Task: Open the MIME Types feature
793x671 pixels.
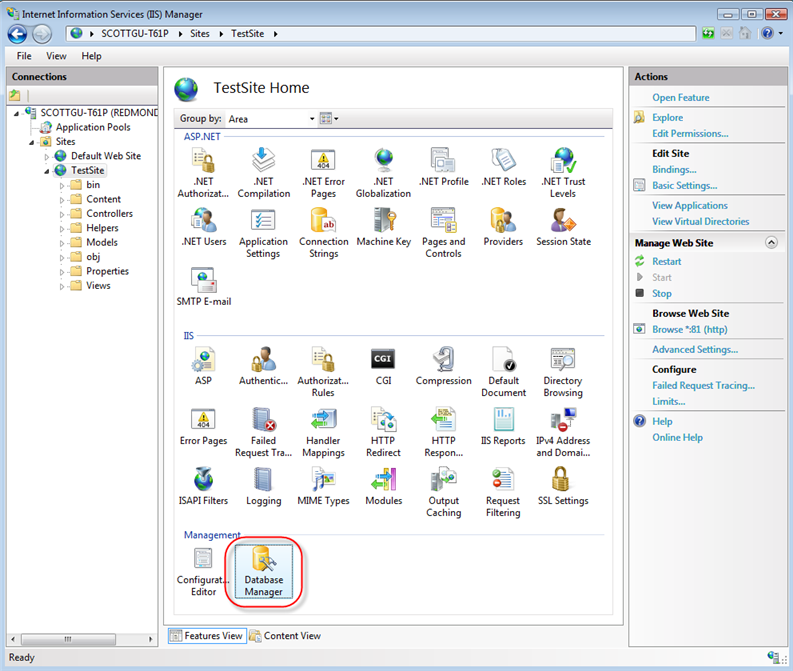Action: pyautogui.click(x=323, y=486)
